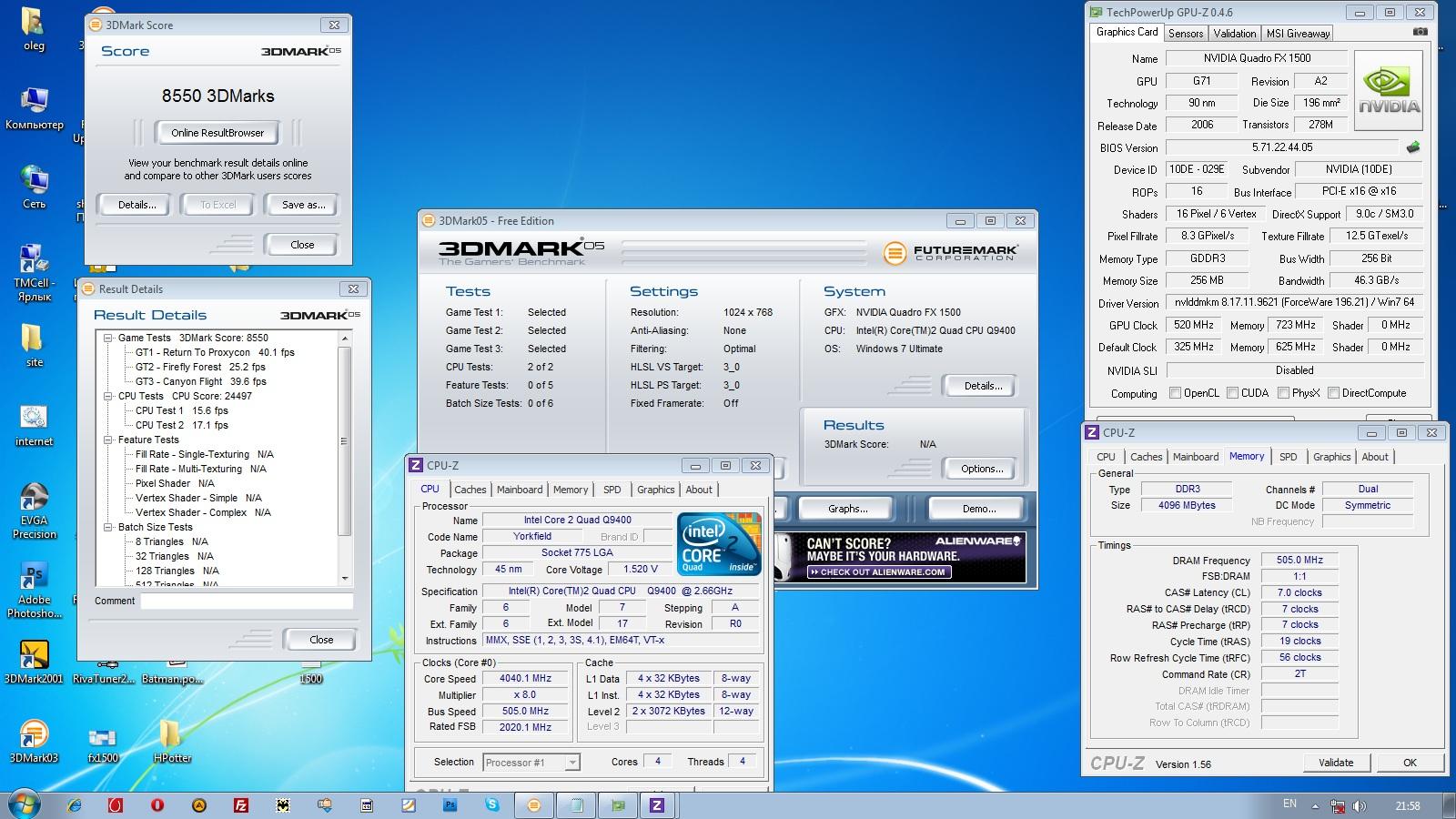This screenshot has height=819, width=1456.
Task: Open Caches tab in the Intel Core 2 Quad CPU-Z window
Action: coord(470,490)
